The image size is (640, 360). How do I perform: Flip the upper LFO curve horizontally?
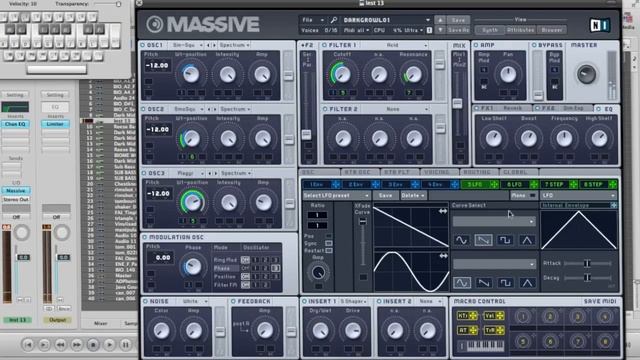click(x=443, y=211)
